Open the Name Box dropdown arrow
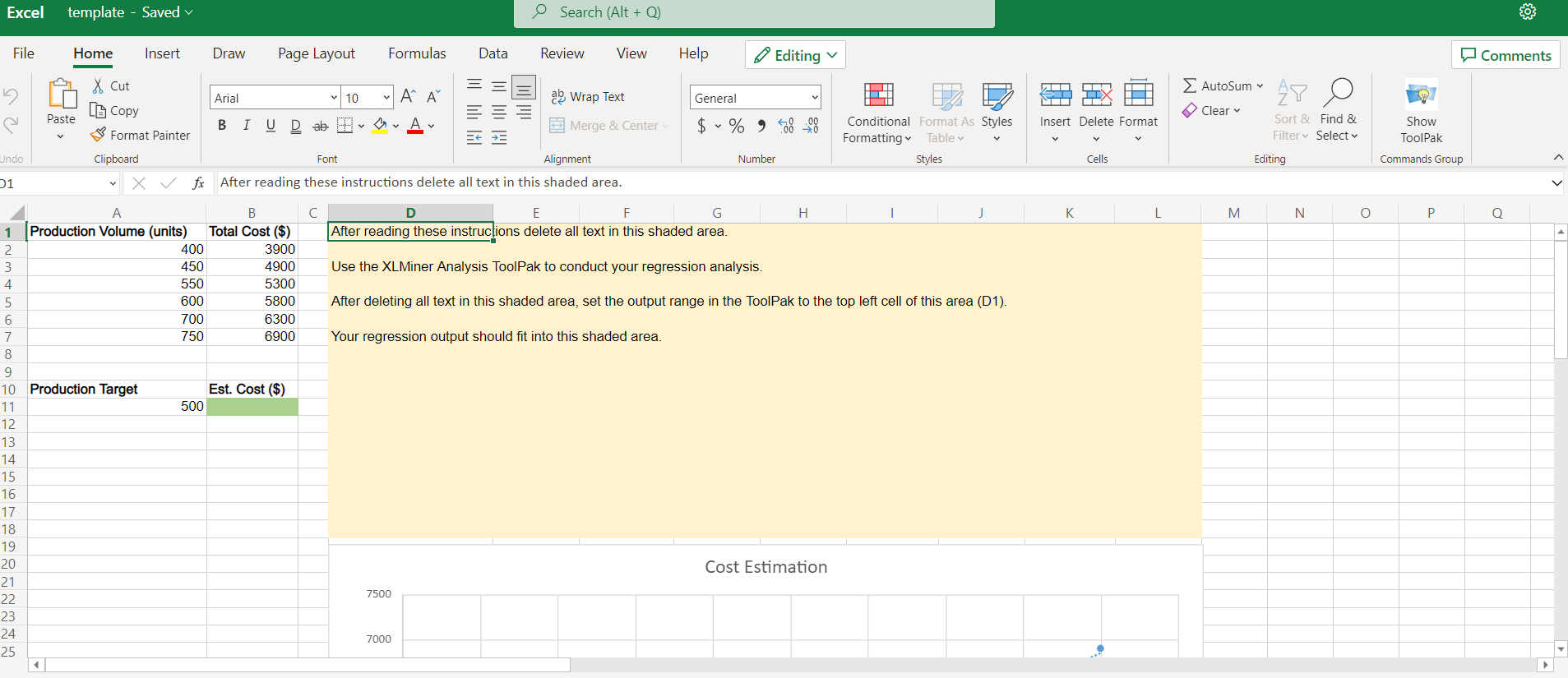The image size is (1568, 678). (x=113, y=183)
